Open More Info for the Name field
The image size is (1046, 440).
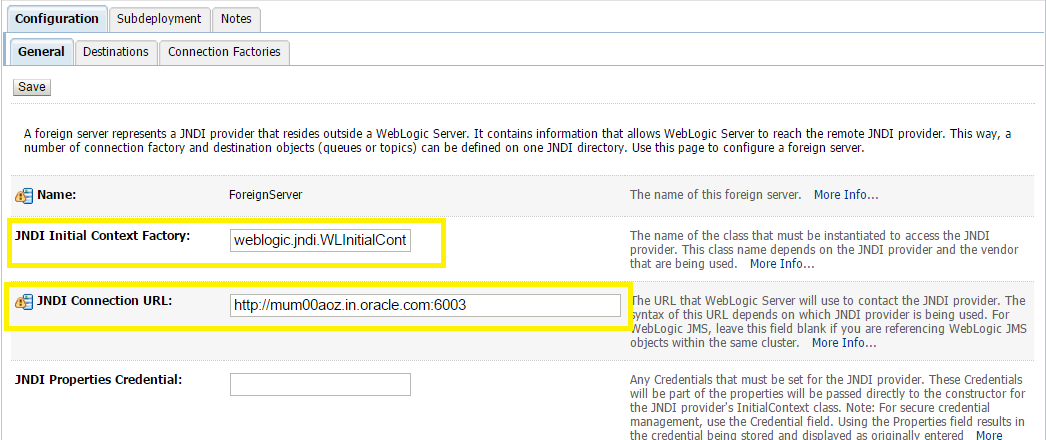846,195
